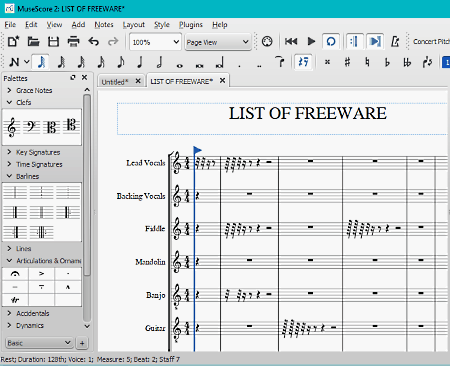Image resolution: width=450 pixels, height=366 pixels.
Task: Start playback with the play button
Action: click(x=311, y=41)
